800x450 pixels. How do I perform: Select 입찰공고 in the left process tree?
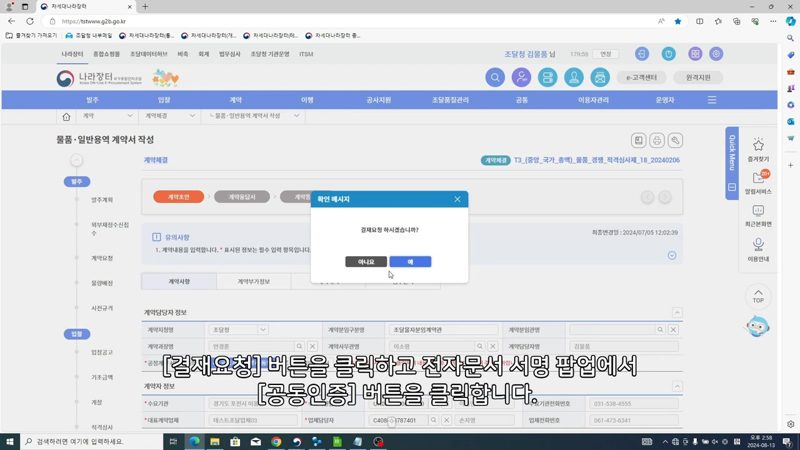click(x=102, y=353)
